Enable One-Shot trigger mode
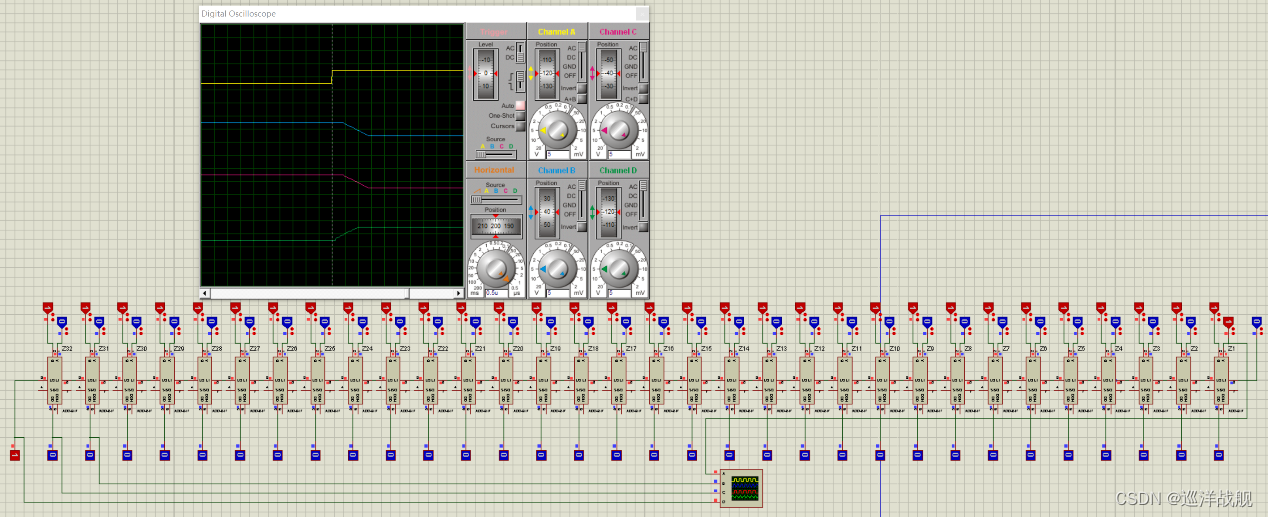 [x=520, y=116]
